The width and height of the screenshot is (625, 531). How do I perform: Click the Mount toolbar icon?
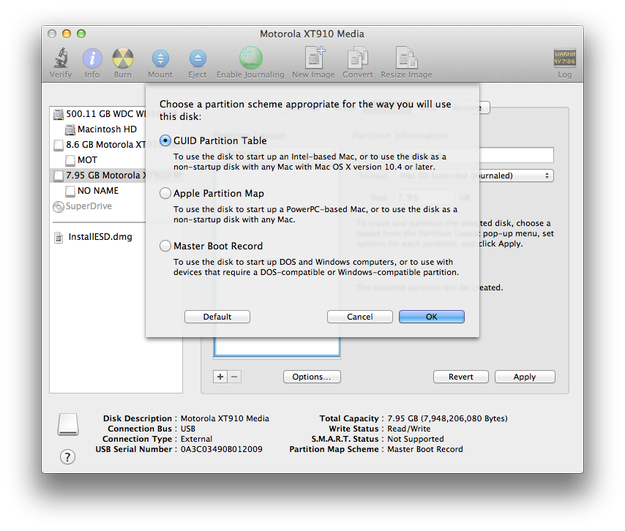160,59
